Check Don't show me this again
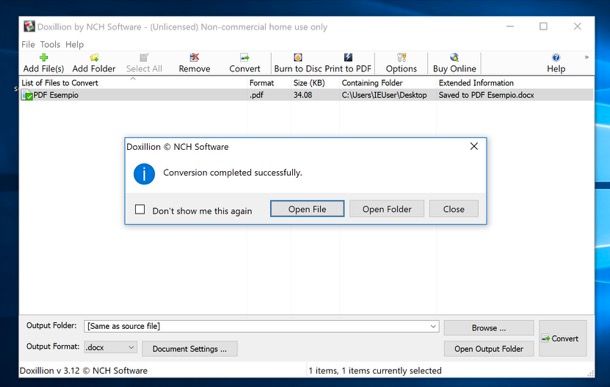Screen dimensions: 610x387 pyautogui.click(x=140, y=209)
